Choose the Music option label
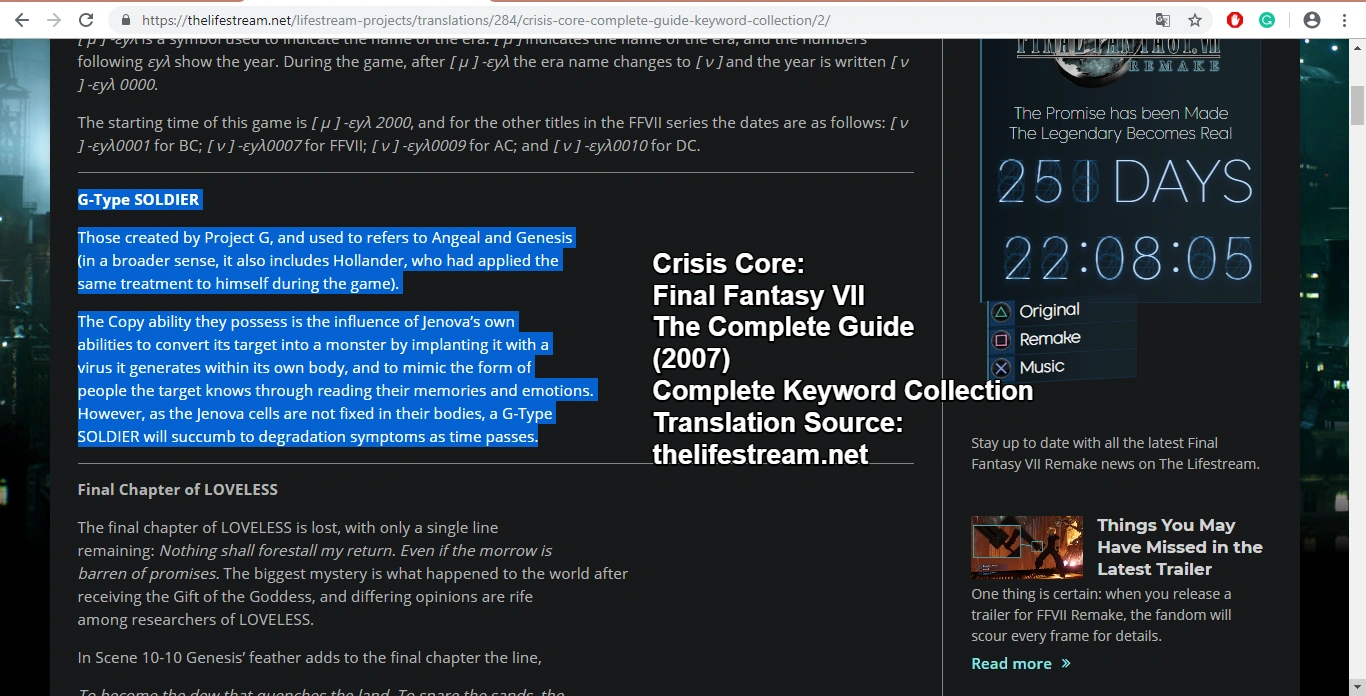The image size is (1366, 696). pyautogui.click(x=1042, y=367)
